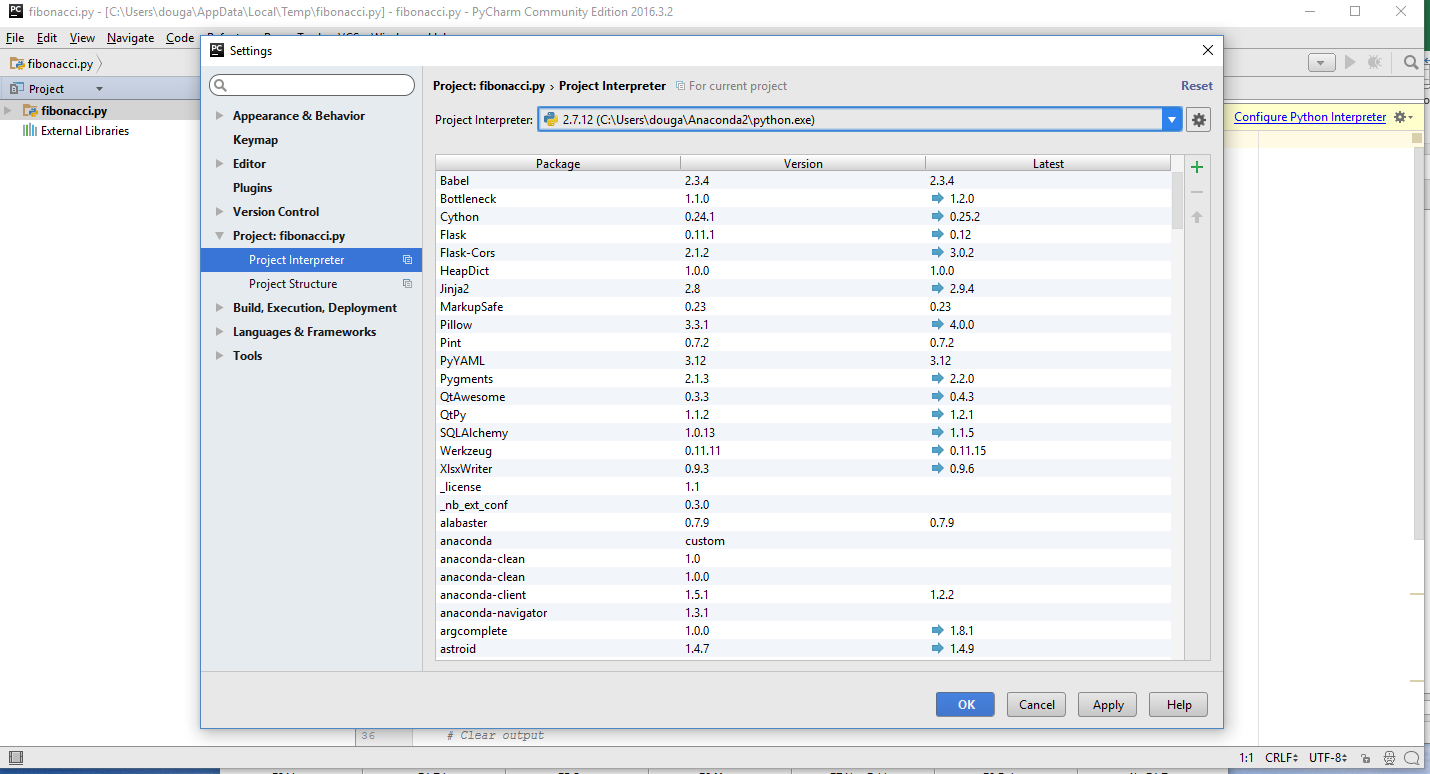Image resolution: width=1430 pixels, height=774 pixels.
Task: Open the Project Interpreter dropdown
Action: tap(1172, 120)
